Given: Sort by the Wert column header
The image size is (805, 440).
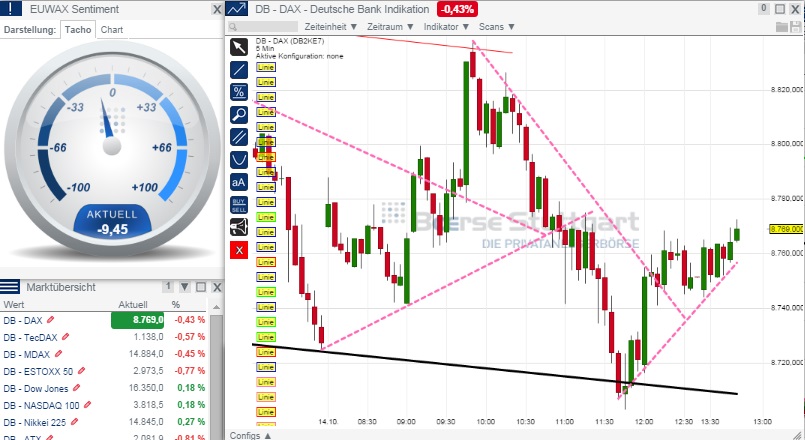Looking at the screenshot, I should 14,304.
